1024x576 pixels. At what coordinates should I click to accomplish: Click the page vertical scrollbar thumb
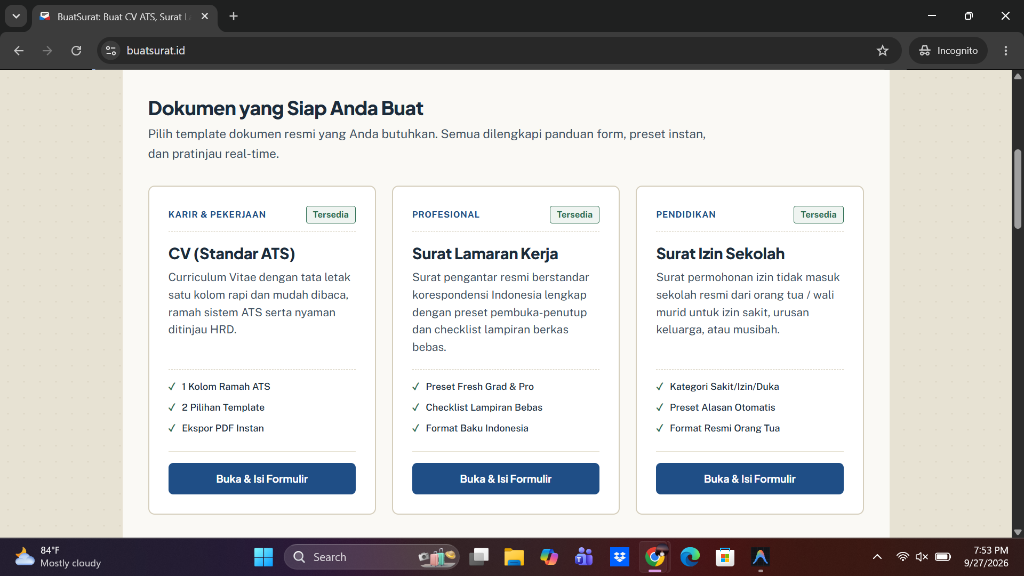pos(1017,189)
